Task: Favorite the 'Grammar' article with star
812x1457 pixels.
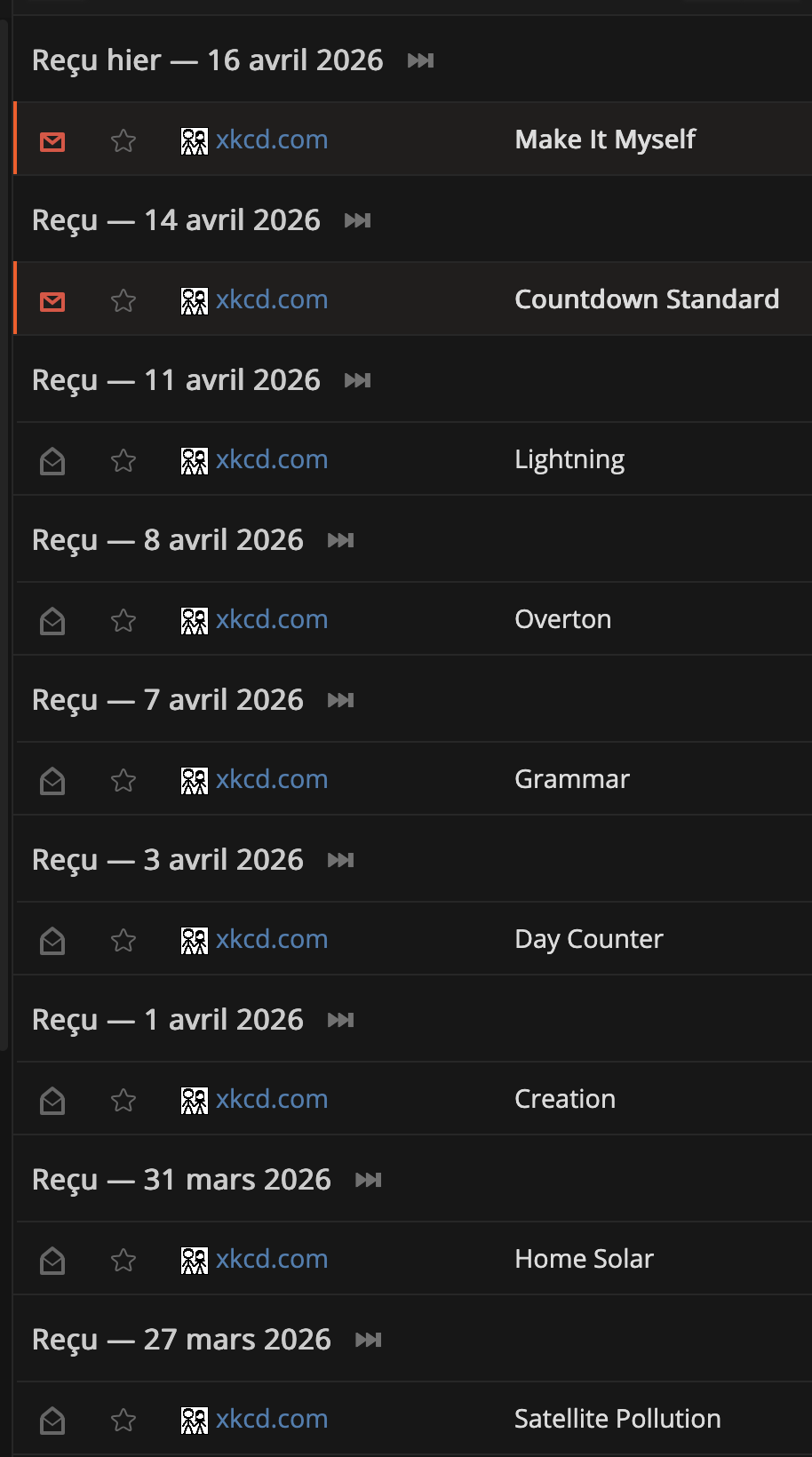Action: [x=123, y=780]
